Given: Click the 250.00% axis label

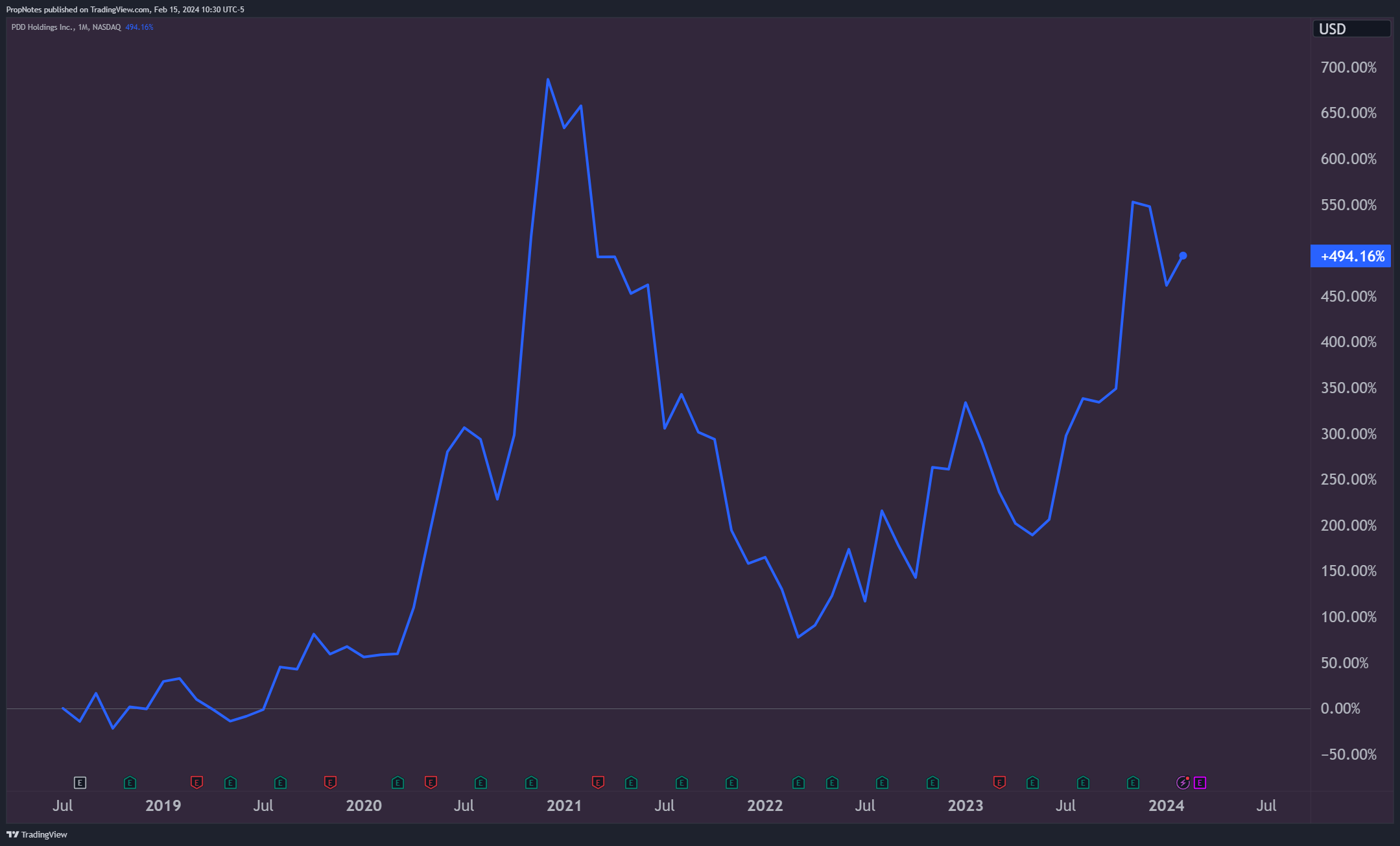Looking at the screenshot, I should pyautogui.click(x=1348, y=479).
